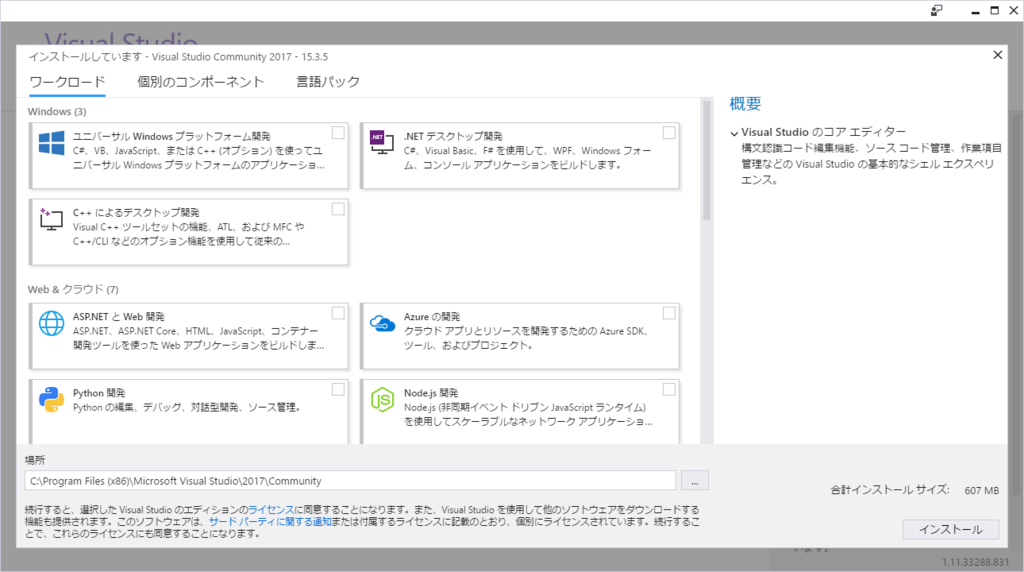Check C++ によるデスクトップ開発 workload

(338, 209)
